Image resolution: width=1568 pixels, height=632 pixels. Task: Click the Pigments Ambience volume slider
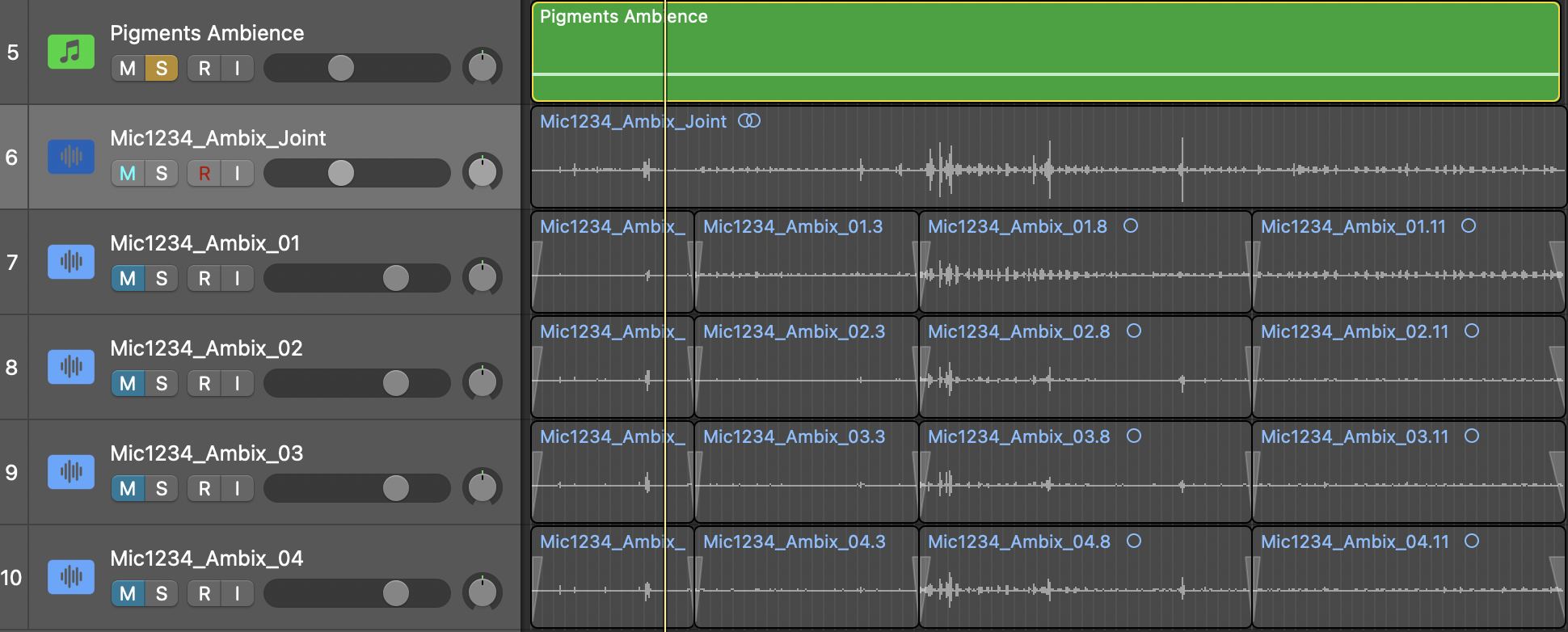(357, 68)
